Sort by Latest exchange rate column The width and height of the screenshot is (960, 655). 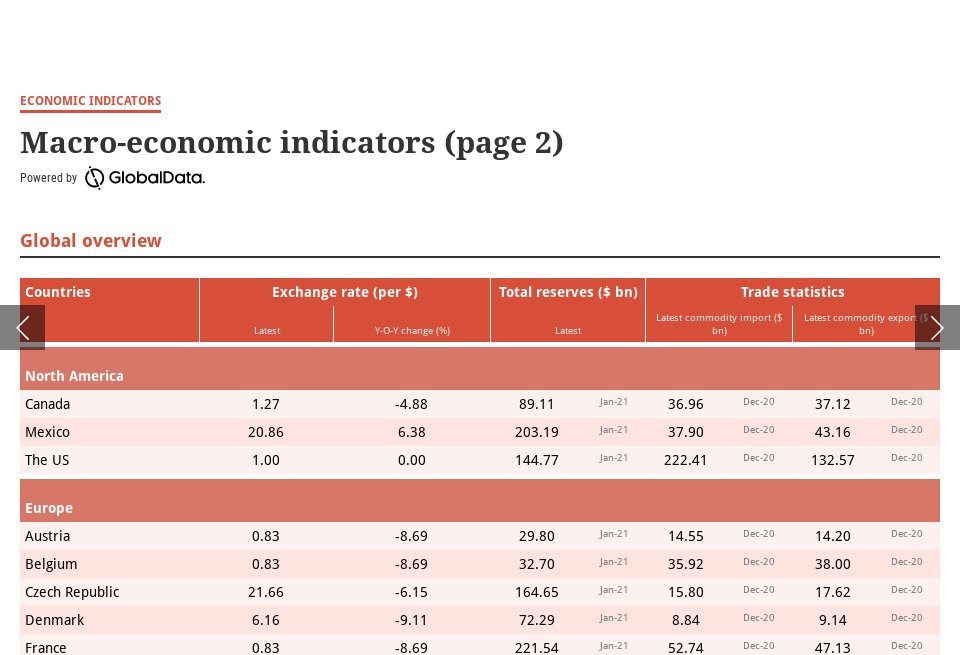tap(266, 330)
